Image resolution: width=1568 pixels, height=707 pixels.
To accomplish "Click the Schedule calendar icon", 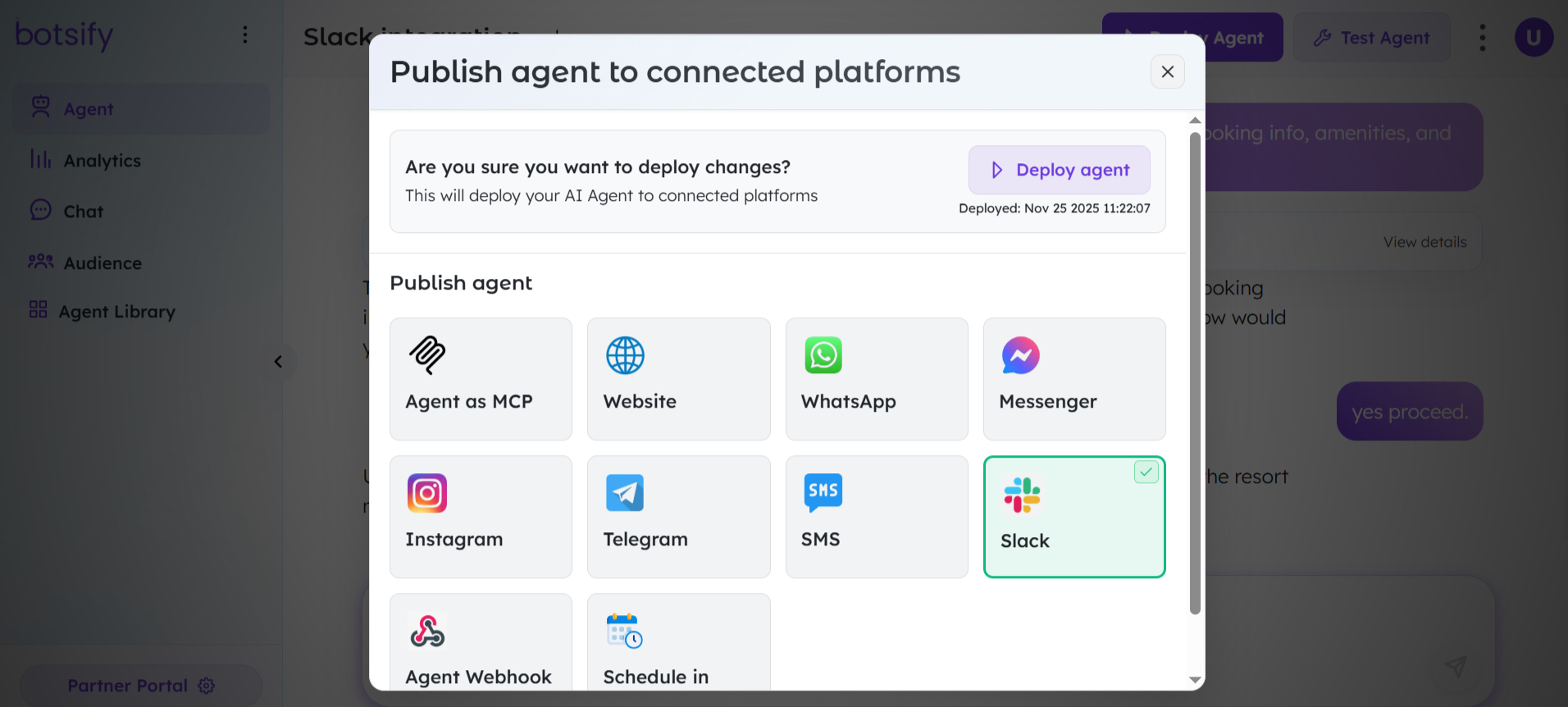I will (625, 631).
